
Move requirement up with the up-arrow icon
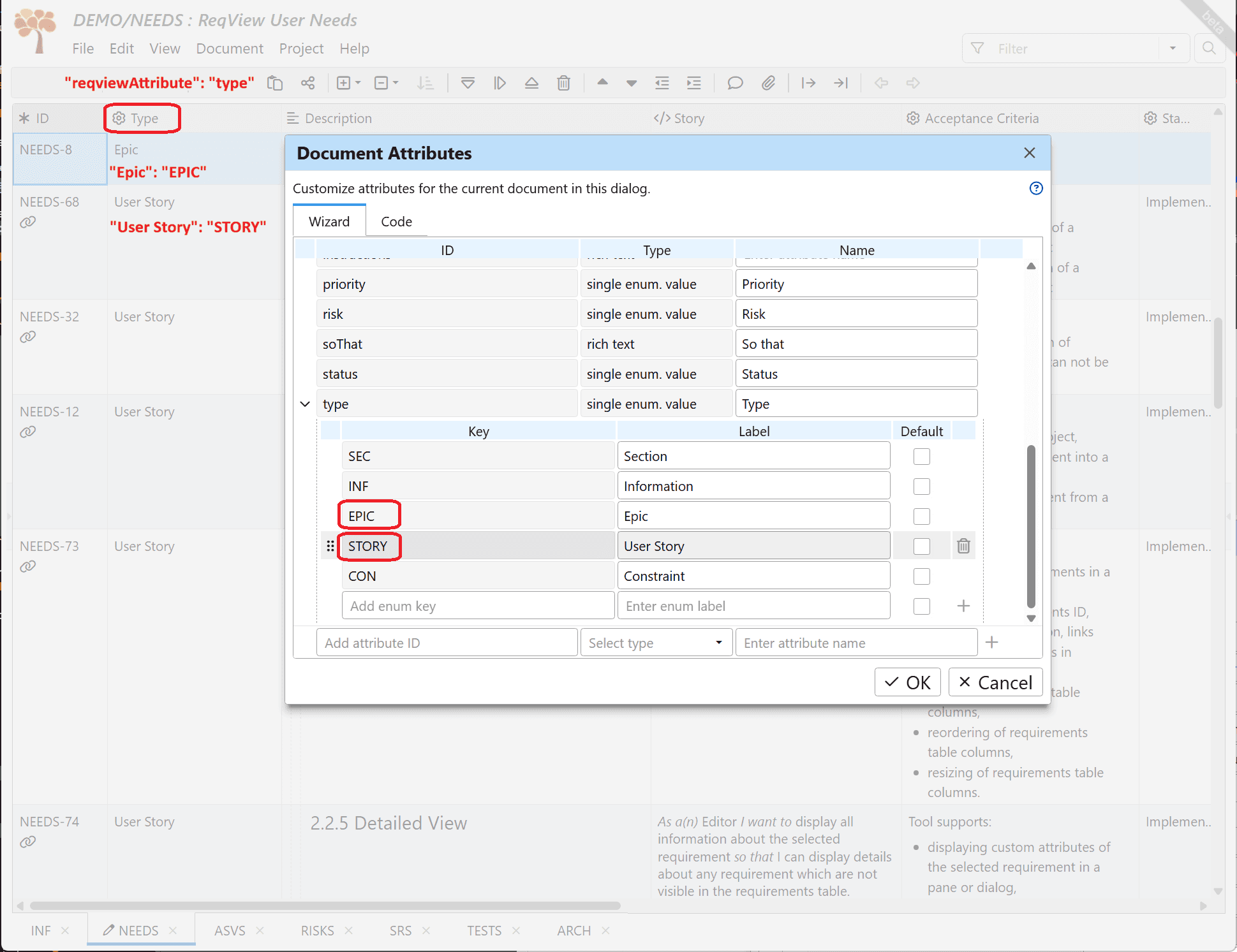tap(602, 83)
